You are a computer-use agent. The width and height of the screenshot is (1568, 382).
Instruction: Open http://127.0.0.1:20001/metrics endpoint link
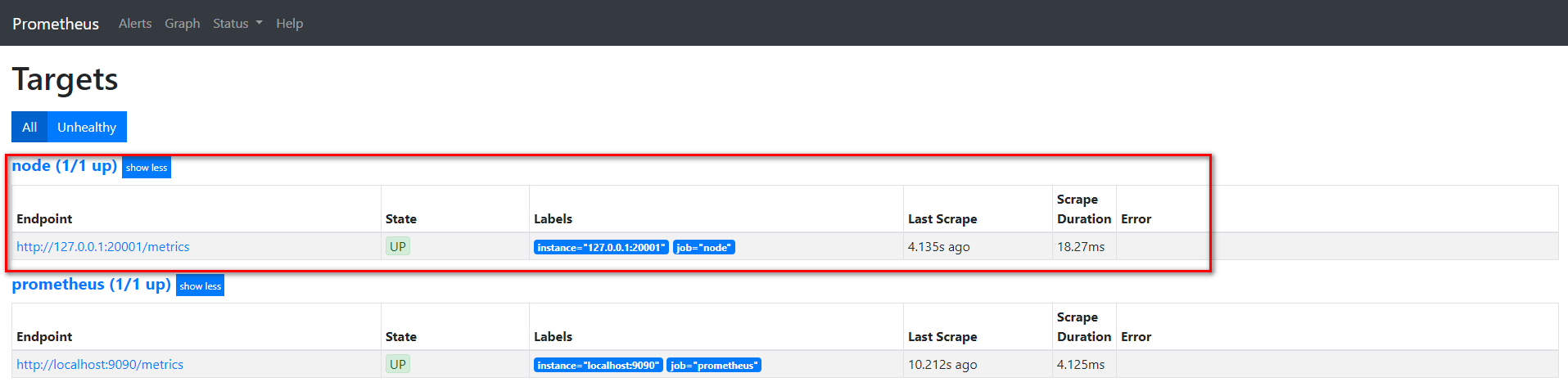(102, 246)
